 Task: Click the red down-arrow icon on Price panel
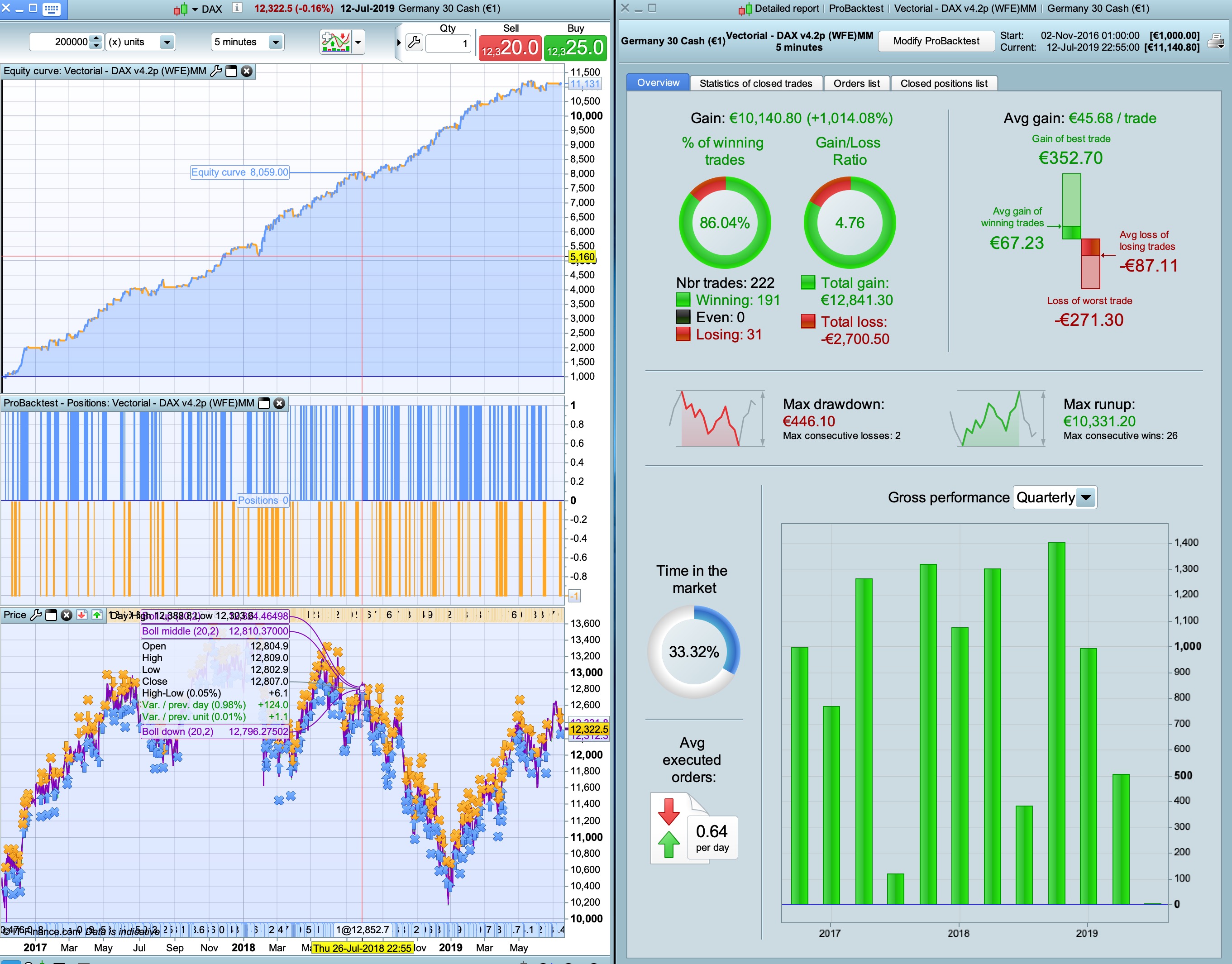point(82,615)
